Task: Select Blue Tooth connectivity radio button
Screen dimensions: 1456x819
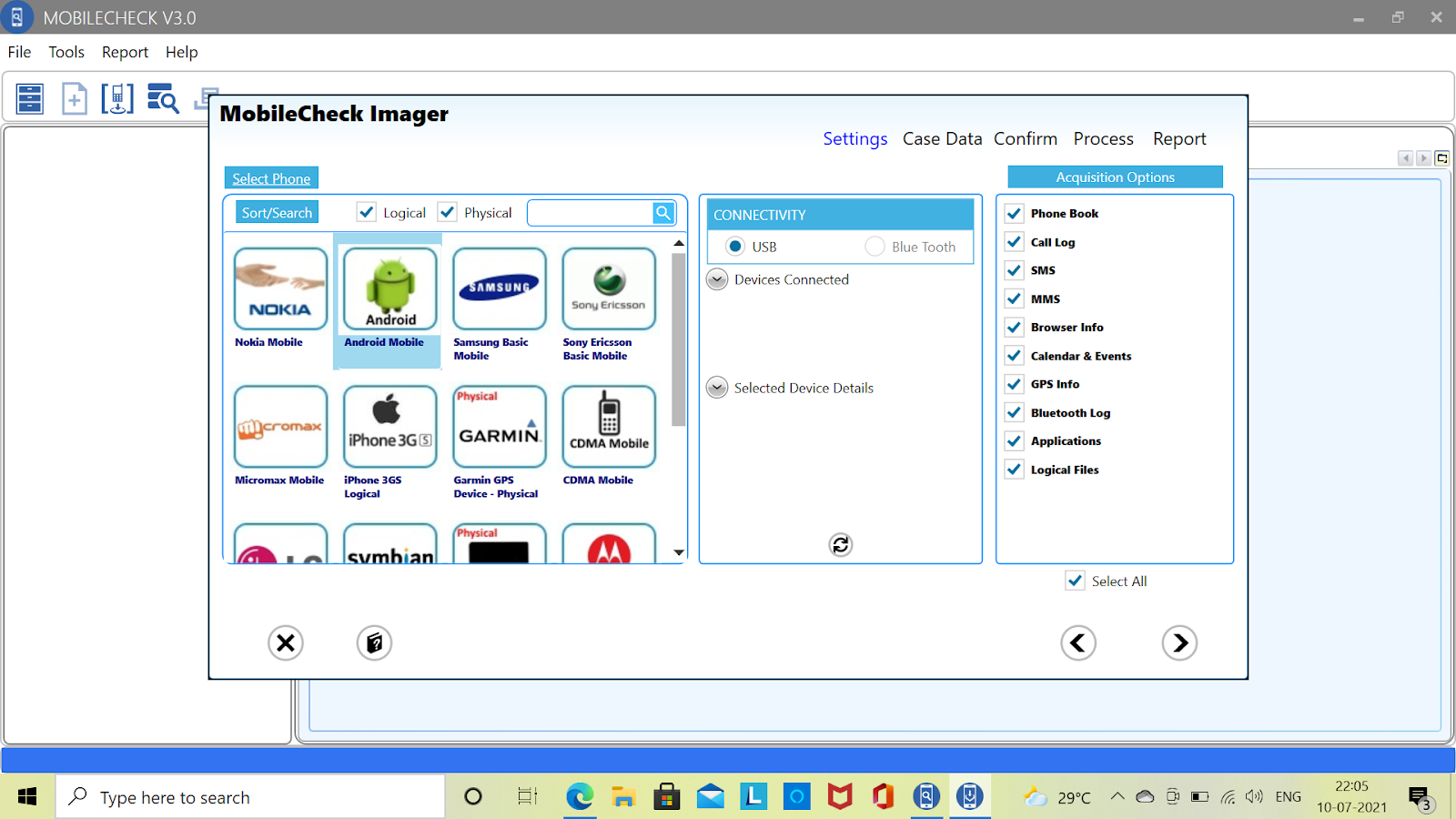Action: (x=875, y=247)
